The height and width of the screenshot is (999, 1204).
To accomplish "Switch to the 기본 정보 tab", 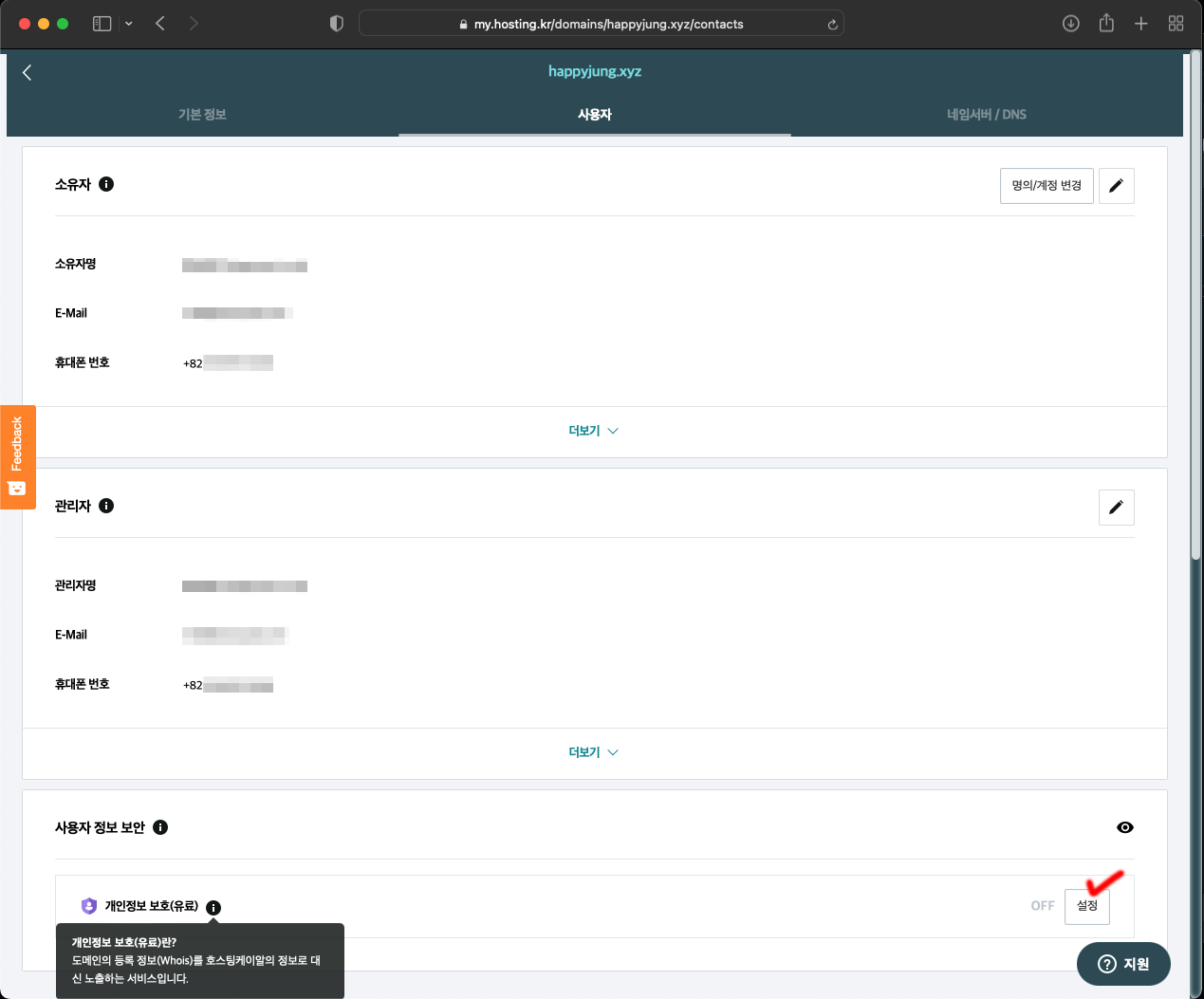I will tap(202, 115).
